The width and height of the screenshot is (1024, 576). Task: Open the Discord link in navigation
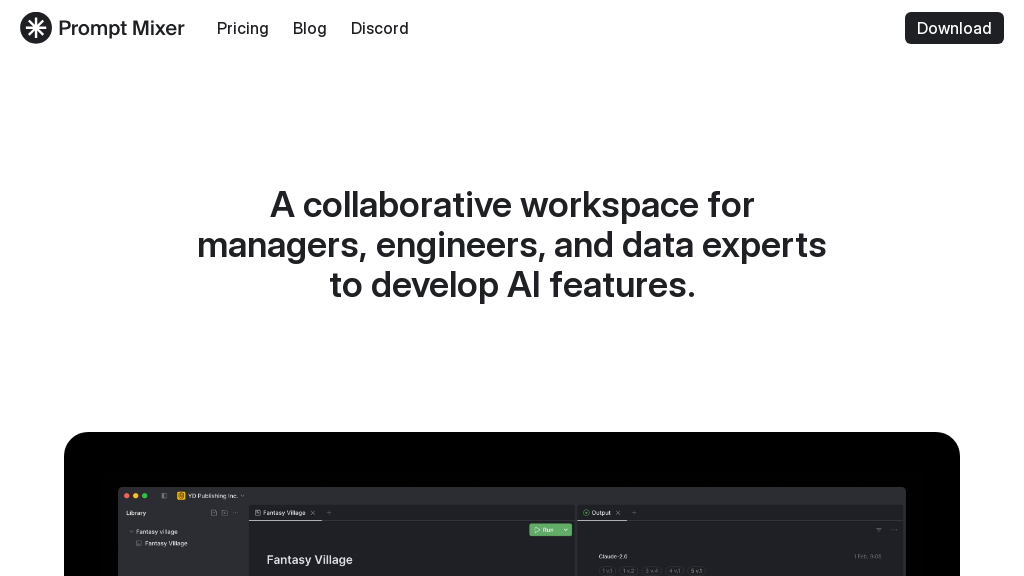(379, 28)
